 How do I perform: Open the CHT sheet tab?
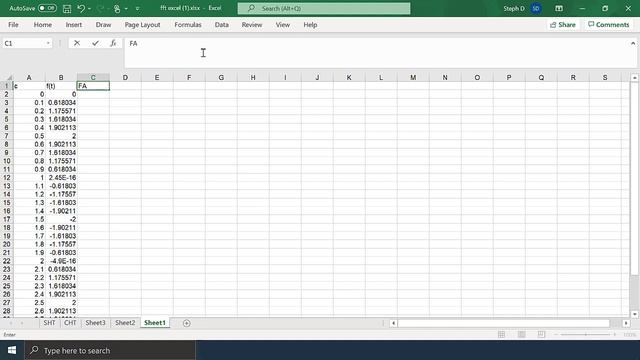pyautogui.click(x=70, y=323)
